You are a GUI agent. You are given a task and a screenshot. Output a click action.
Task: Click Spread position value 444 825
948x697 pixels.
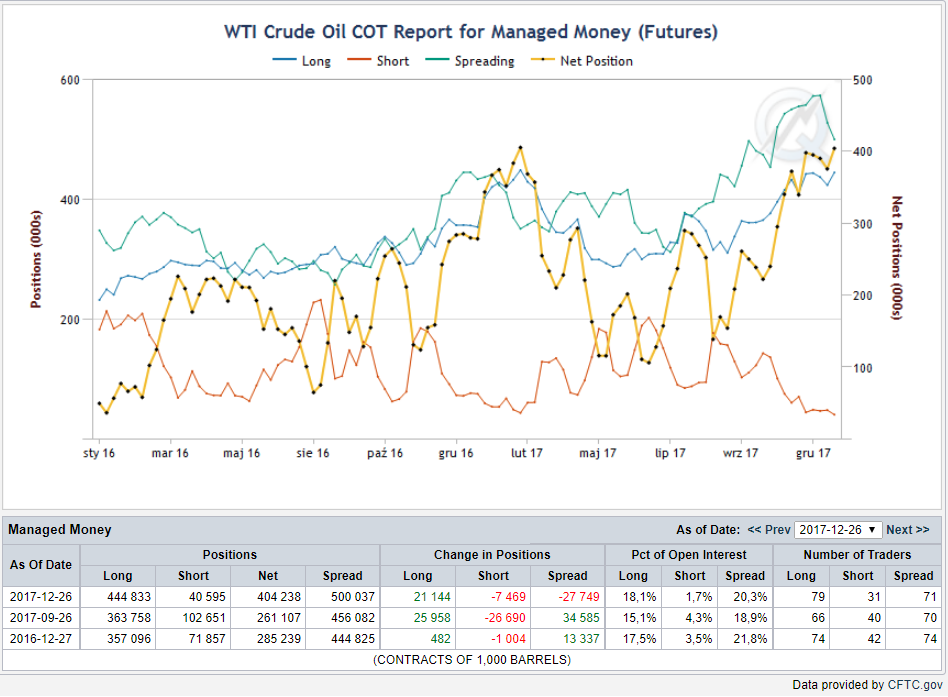(352, 639)
